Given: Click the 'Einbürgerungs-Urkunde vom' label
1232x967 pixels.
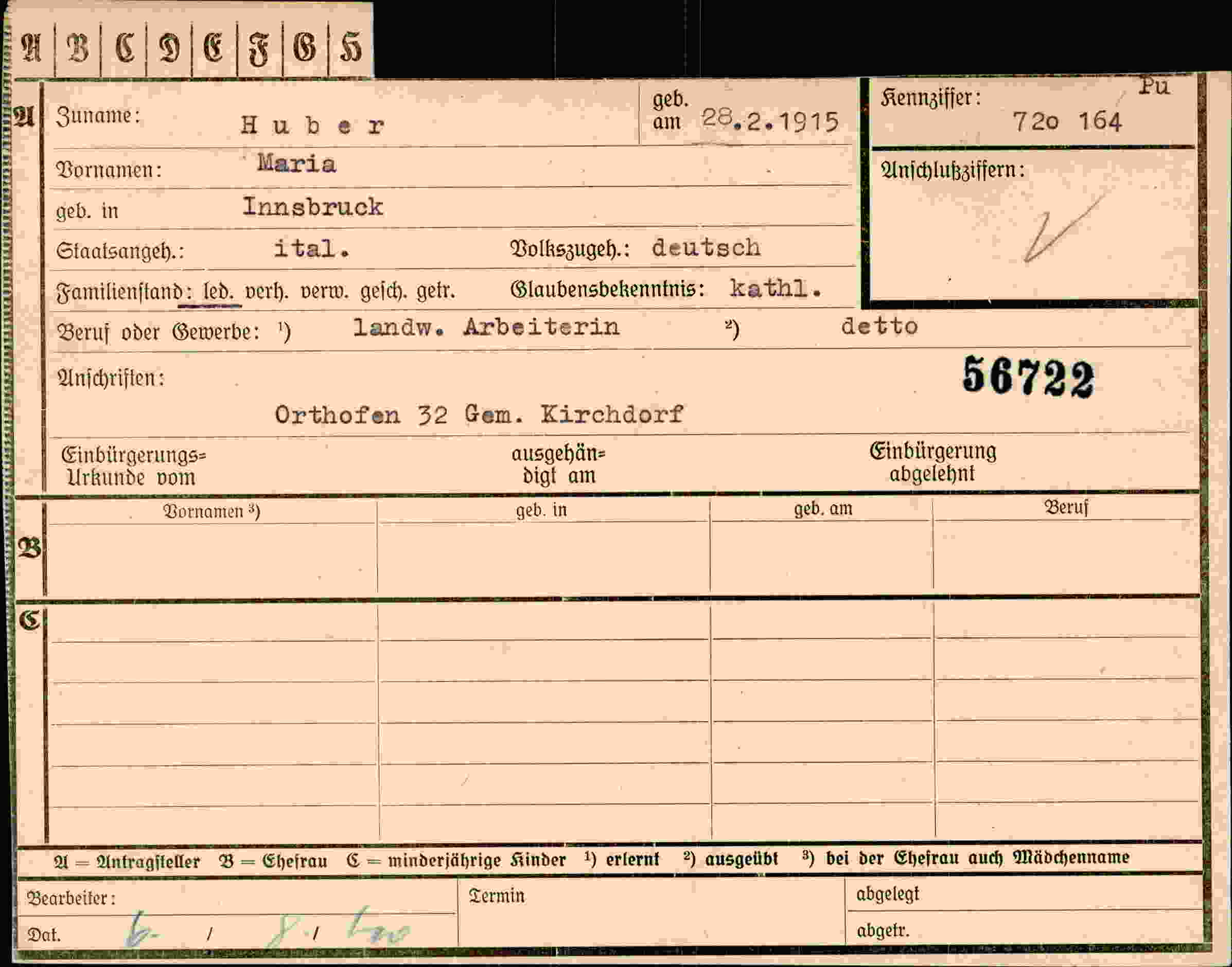Looking at the screenshot, I should 134,467.
